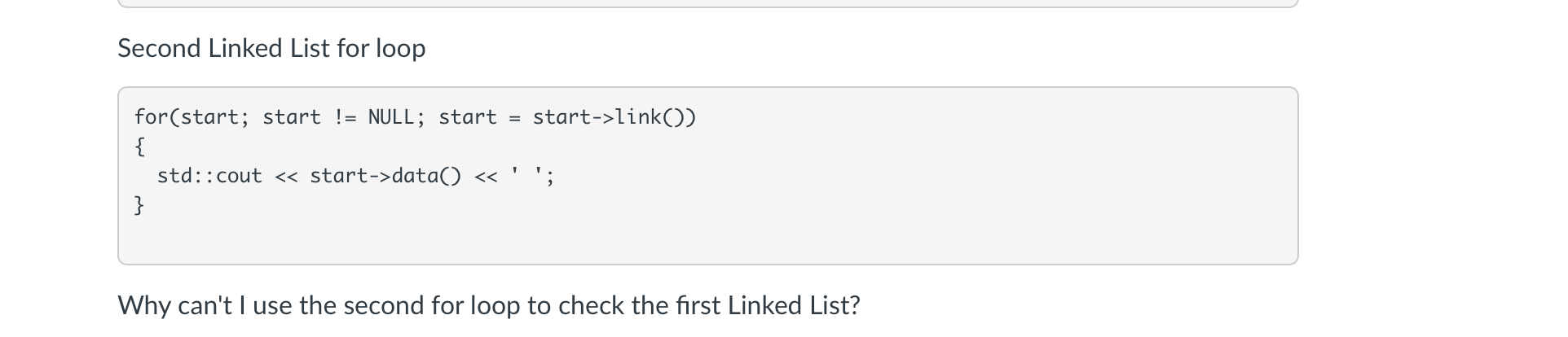This screenshot has height=337, width=1568.
Task: Click the word "loop" in the heading
Action: (400, 50)
